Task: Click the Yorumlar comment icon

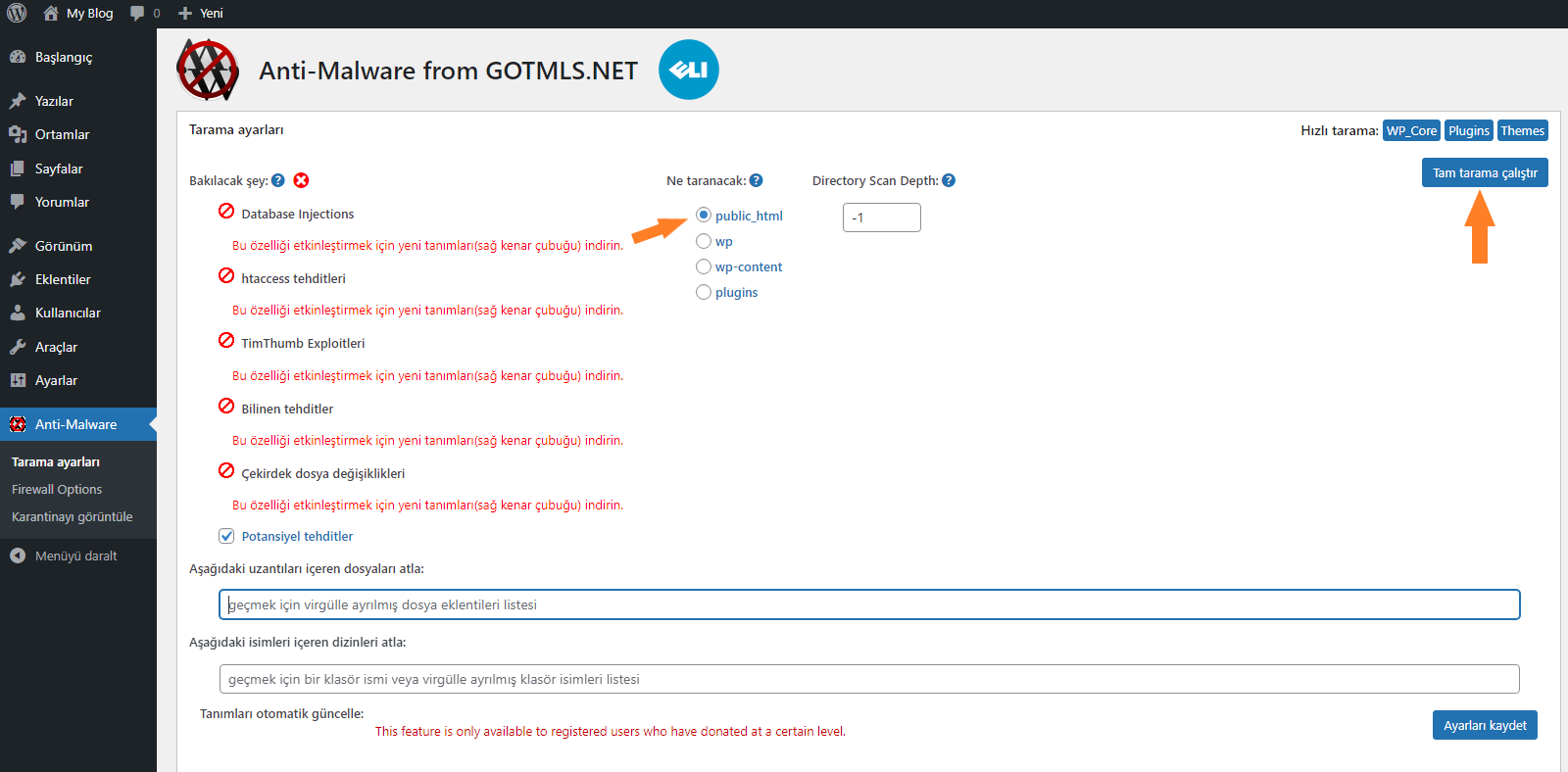Action: coord(18,202)
